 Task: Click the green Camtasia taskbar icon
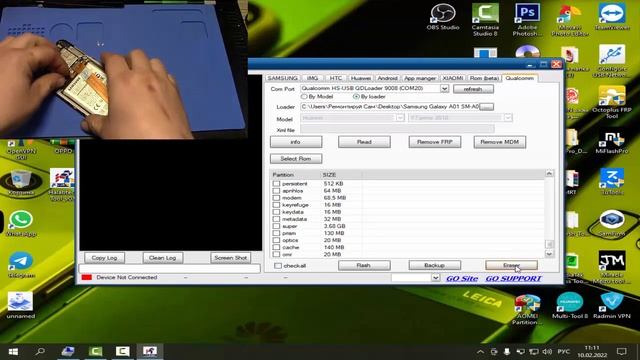tap(96, 351)
